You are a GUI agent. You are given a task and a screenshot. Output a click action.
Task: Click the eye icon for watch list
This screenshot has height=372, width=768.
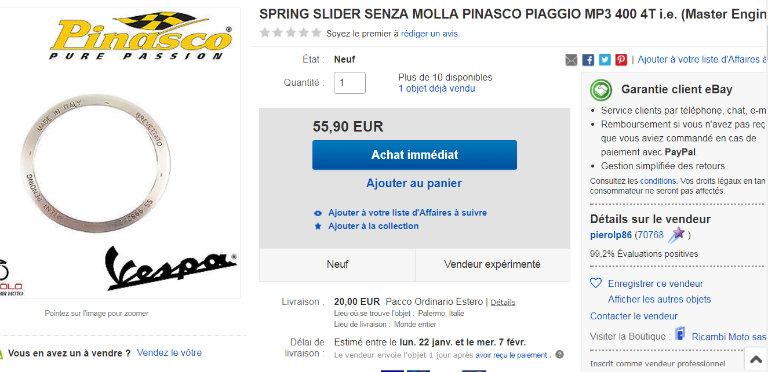(318, 213)
